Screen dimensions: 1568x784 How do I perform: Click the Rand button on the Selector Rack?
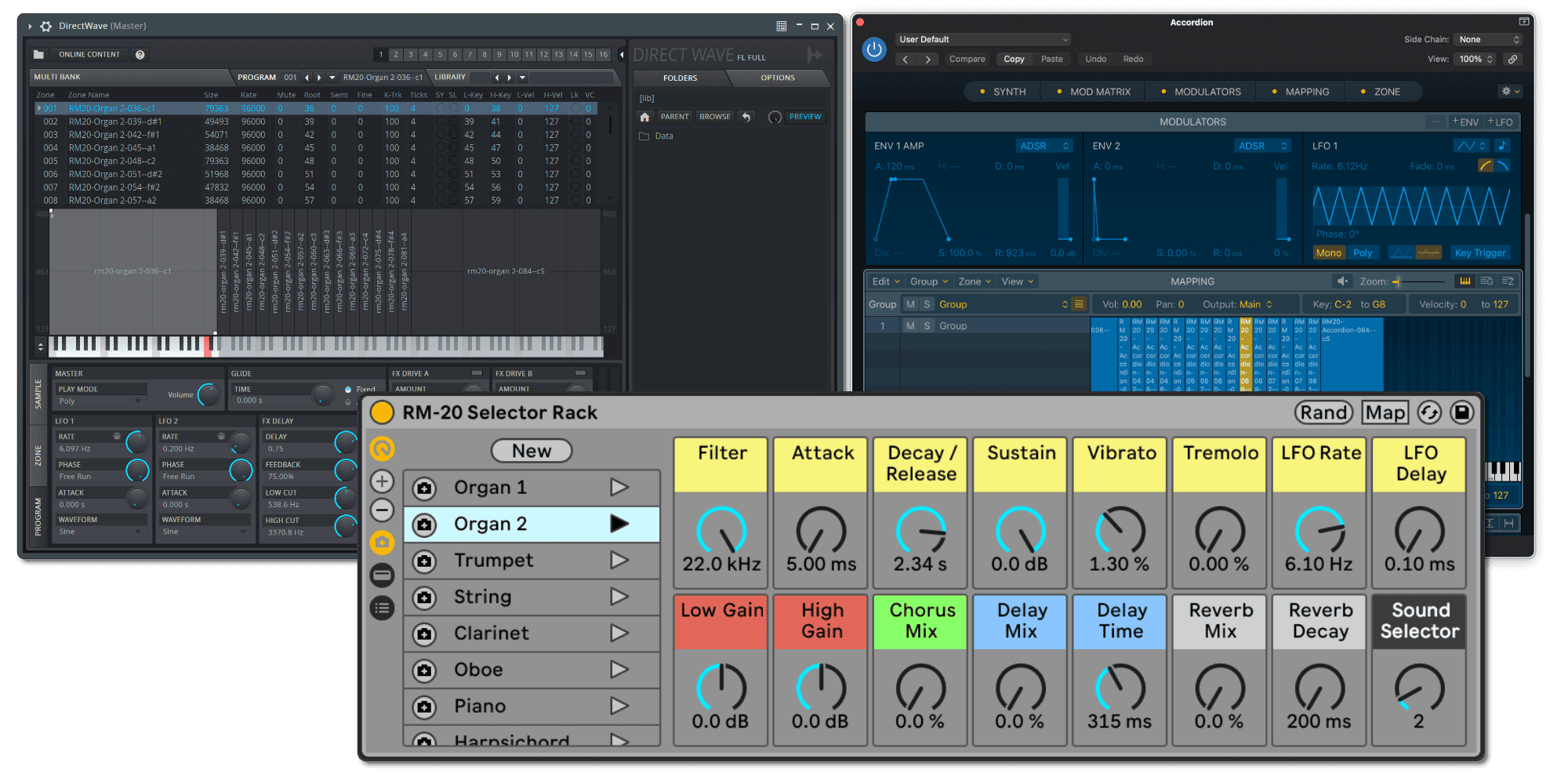click(1323, 412)
